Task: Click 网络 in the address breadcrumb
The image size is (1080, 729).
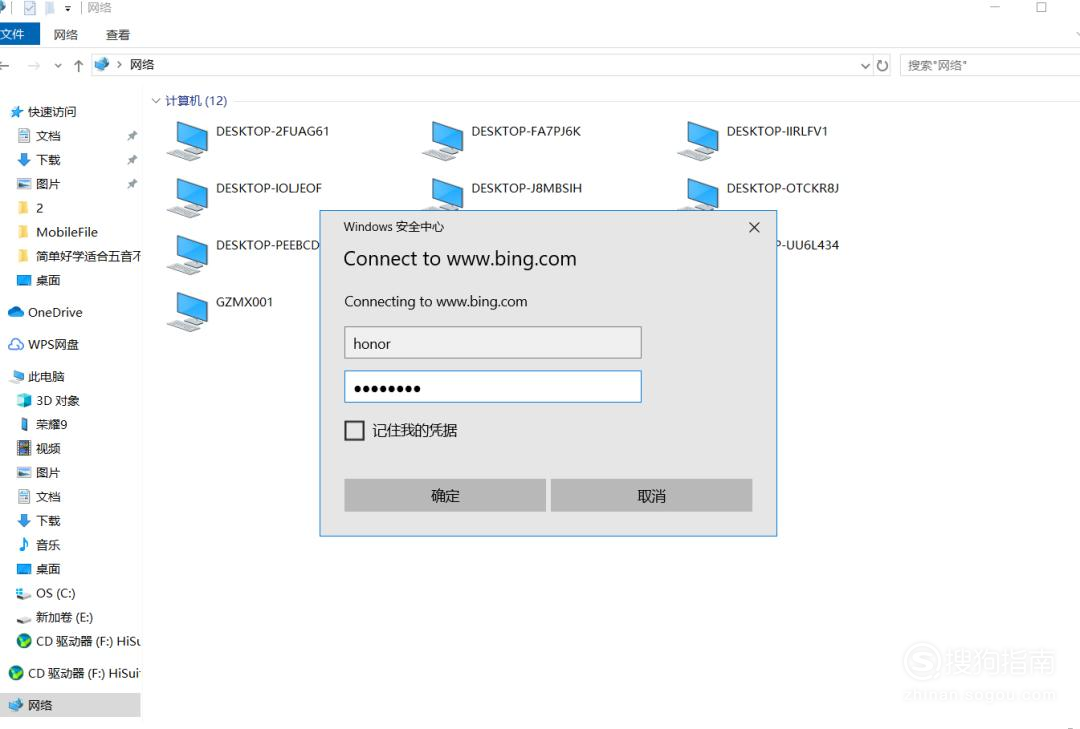Action: (142, 65)
